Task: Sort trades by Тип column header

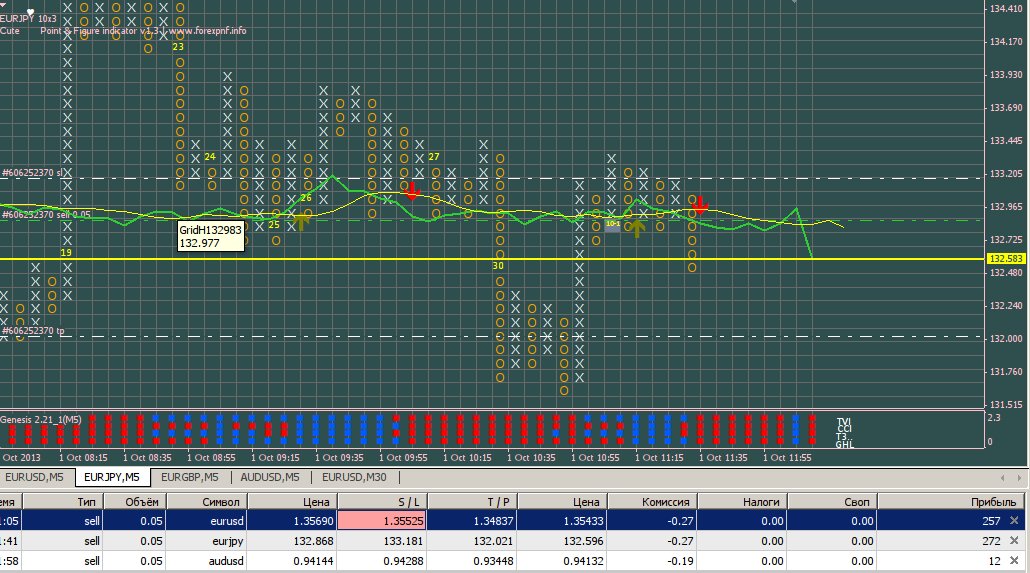Action: click(x=62, y=501)
